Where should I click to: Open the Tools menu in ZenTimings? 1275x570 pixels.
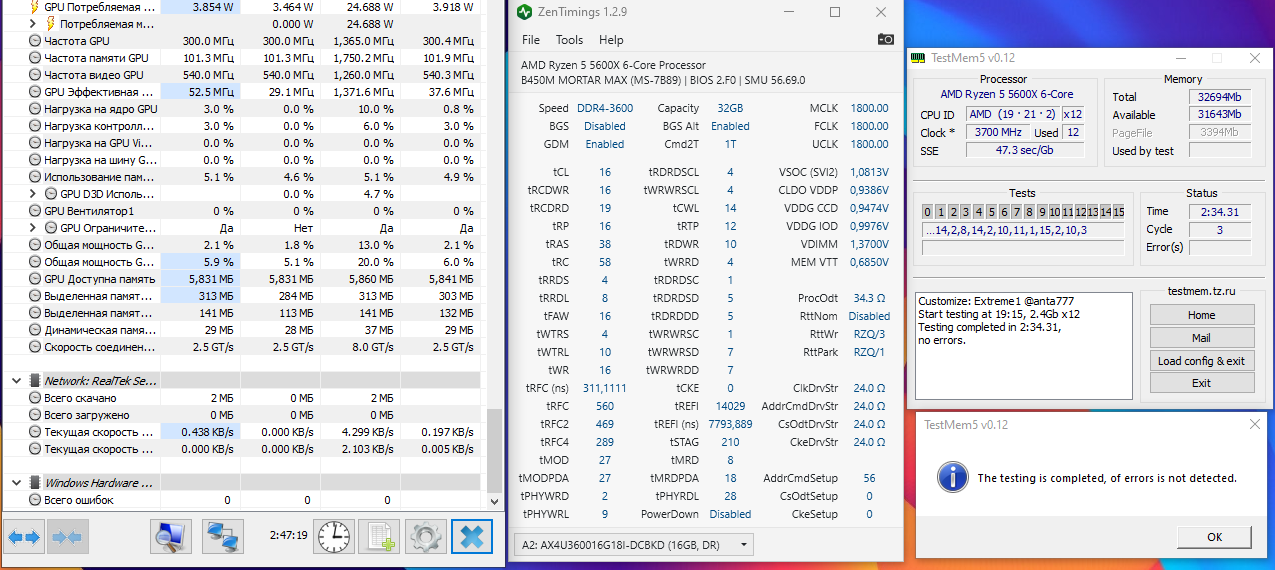click(x=569, y=40)
